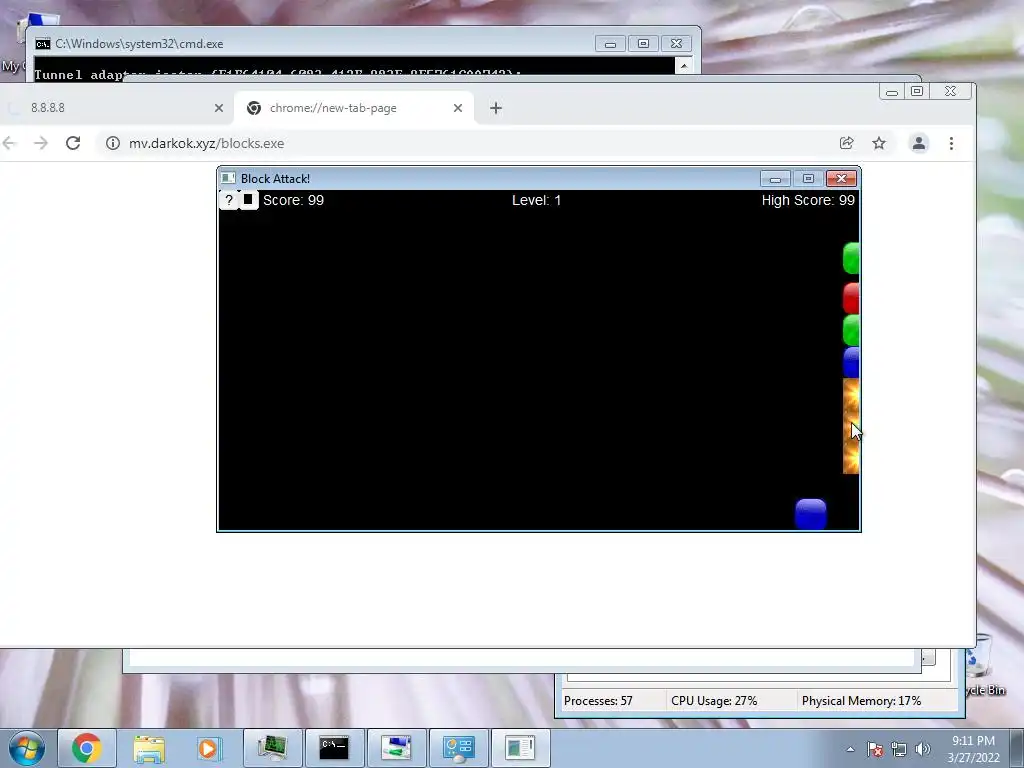
Task: Click CPU Usage: 27% in the status bar
Action: pyautogui.click(x=714, y=701)
